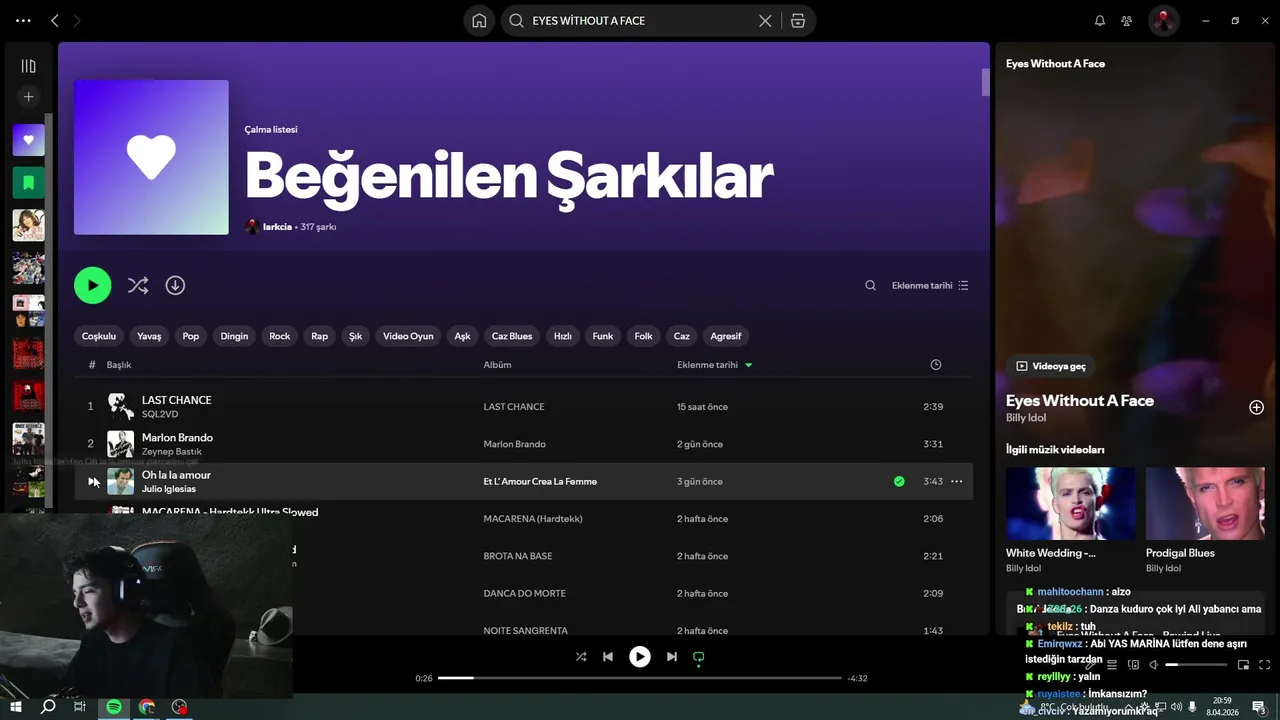Navigate back with the left arrow
The width and height of the screenshot is (1280, 720).
[55, 20]
